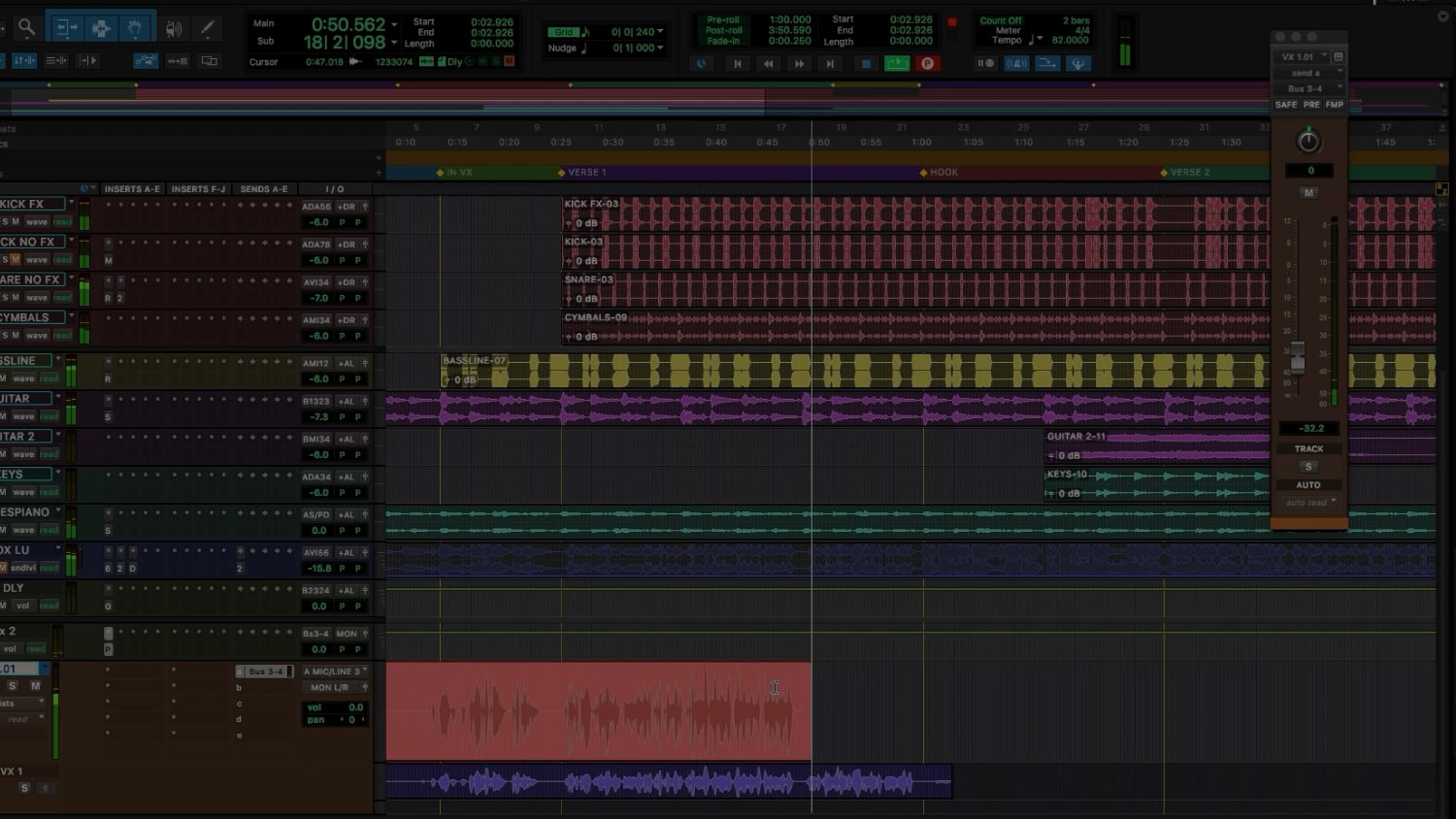Open Sub counter format dropdown

[x=394, y=43]
